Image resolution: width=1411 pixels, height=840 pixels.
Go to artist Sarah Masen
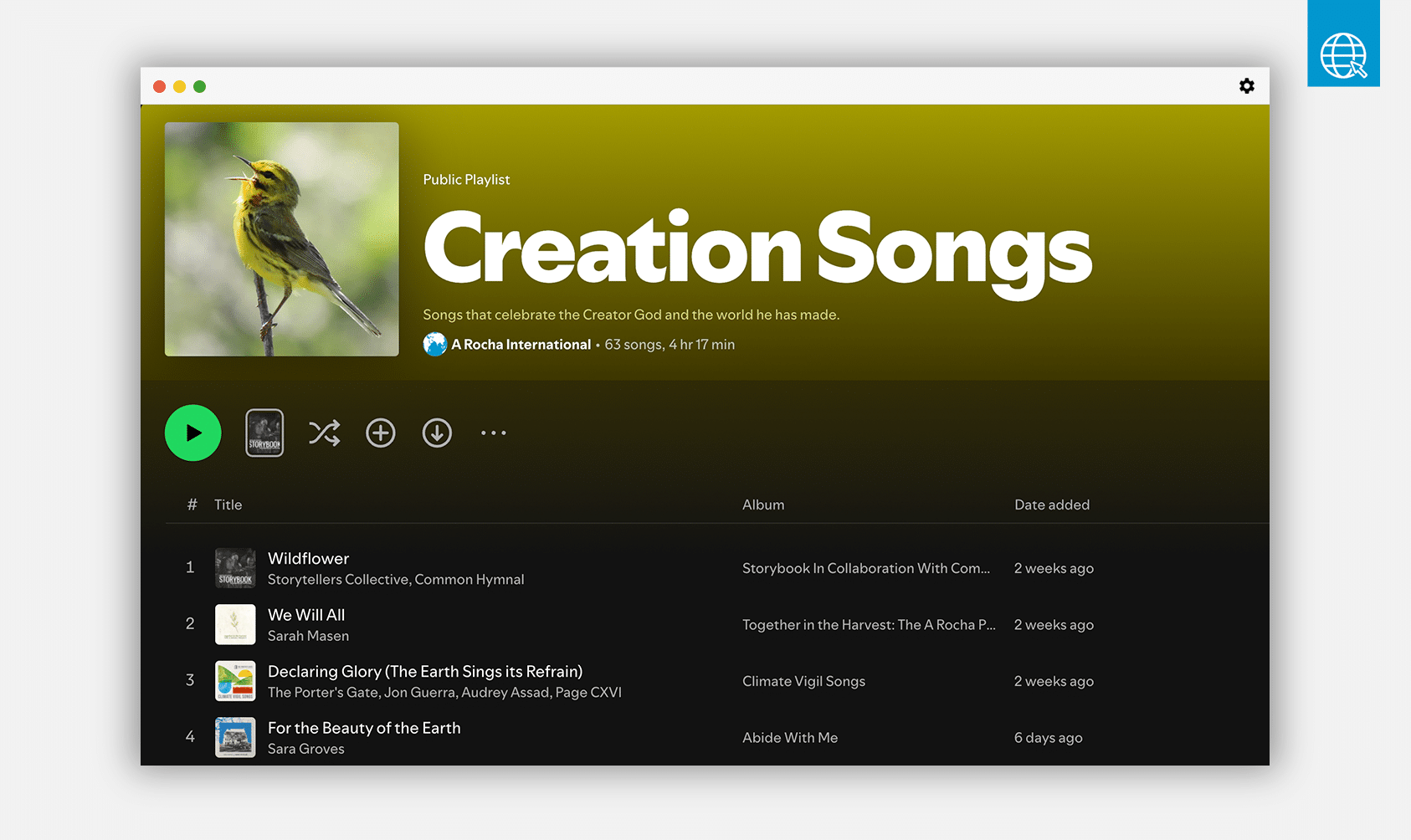pyautogui.click(x=308, y=636)
